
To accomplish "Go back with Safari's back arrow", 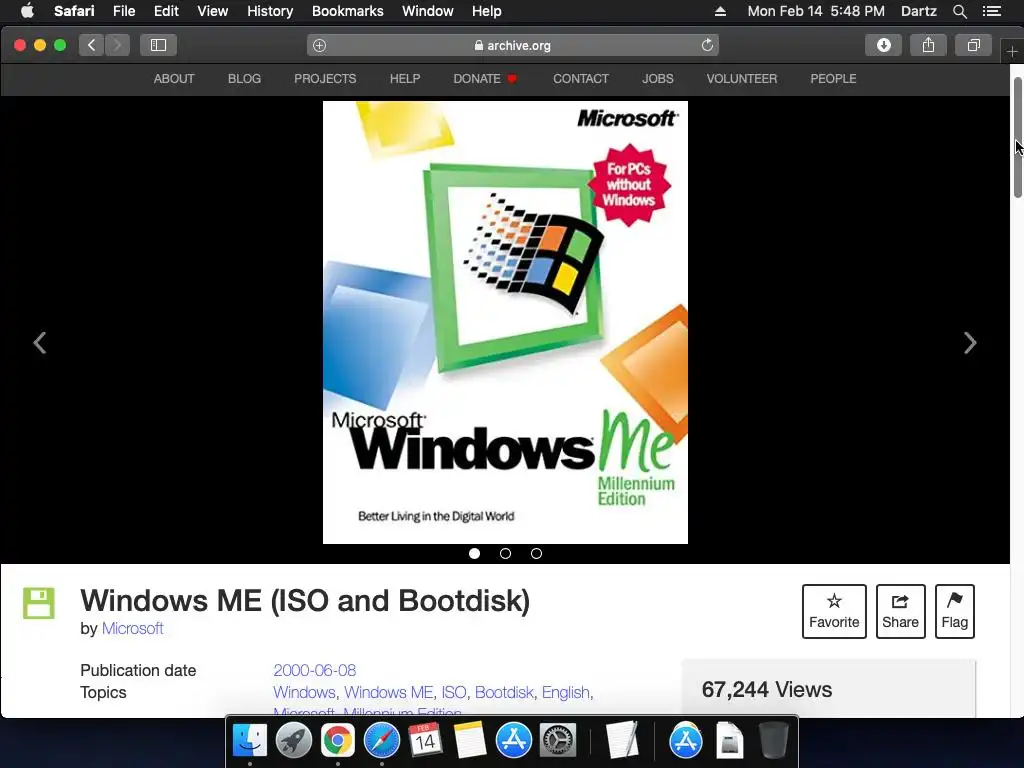I will pos(91,45).
